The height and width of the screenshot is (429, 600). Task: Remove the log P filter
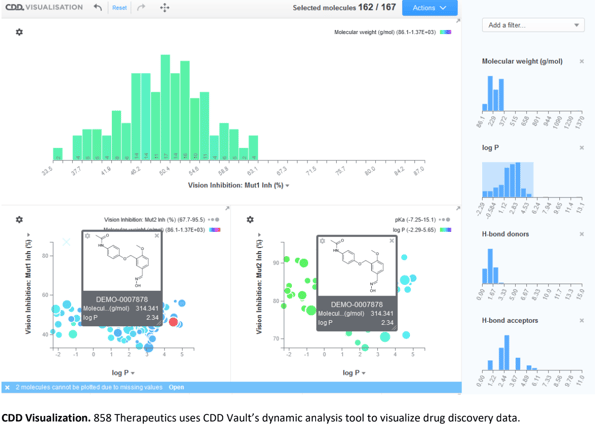(x=582, y=148)
